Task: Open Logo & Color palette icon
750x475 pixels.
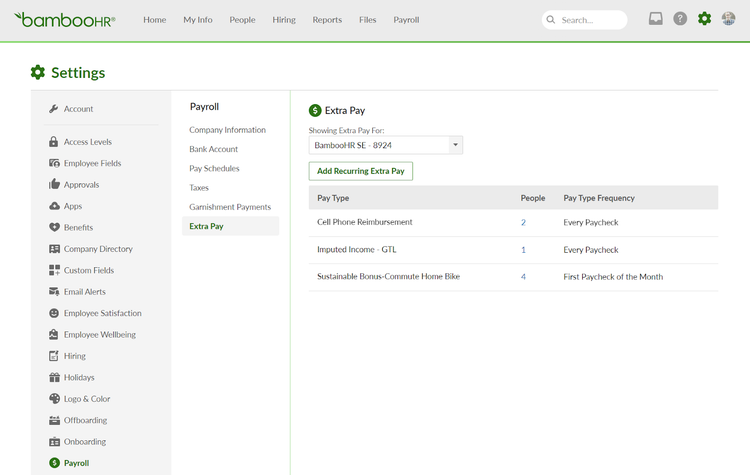Action: (54, 399)
